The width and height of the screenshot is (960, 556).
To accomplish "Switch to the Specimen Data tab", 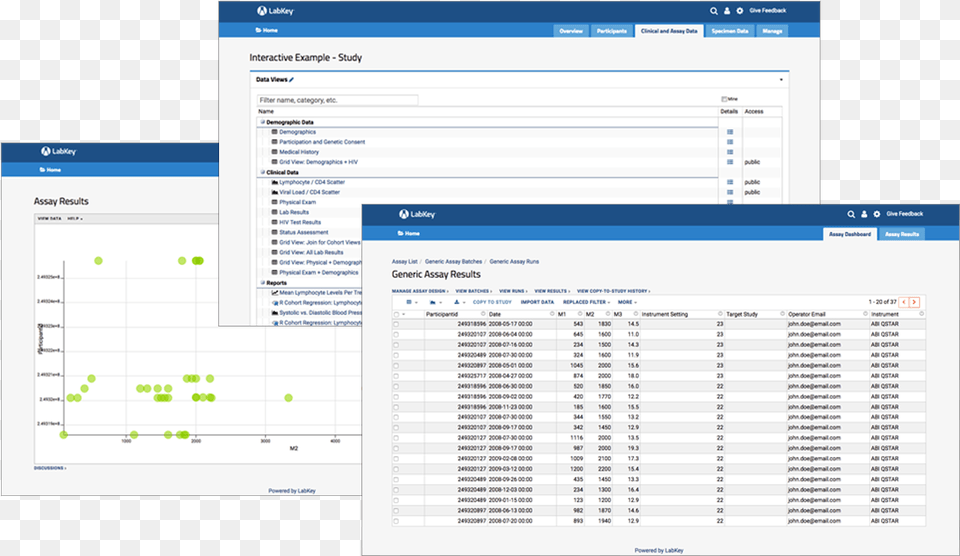I will (729, 31).
